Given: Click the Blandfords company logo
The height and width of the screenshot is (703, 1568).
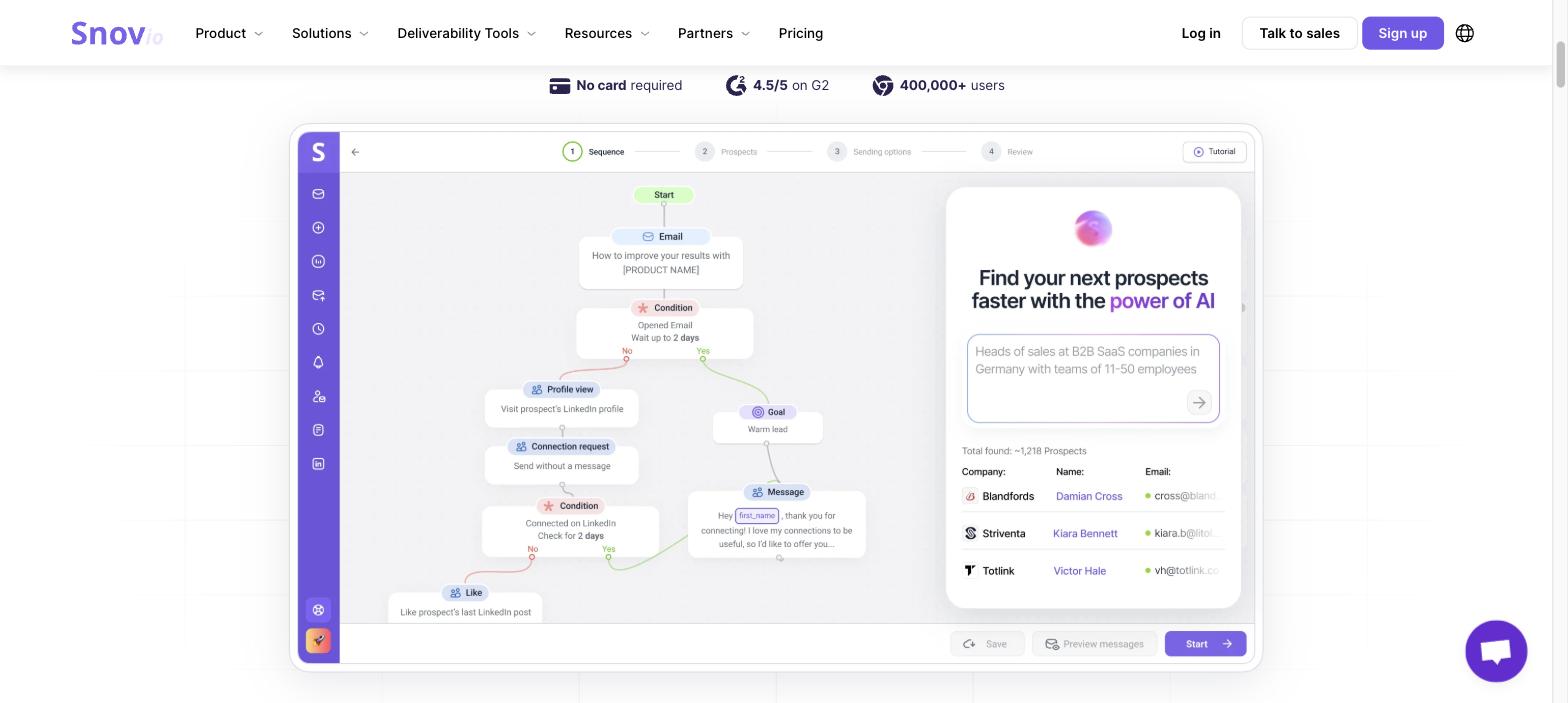Looking at the screenshot, I should pos(970,496).
